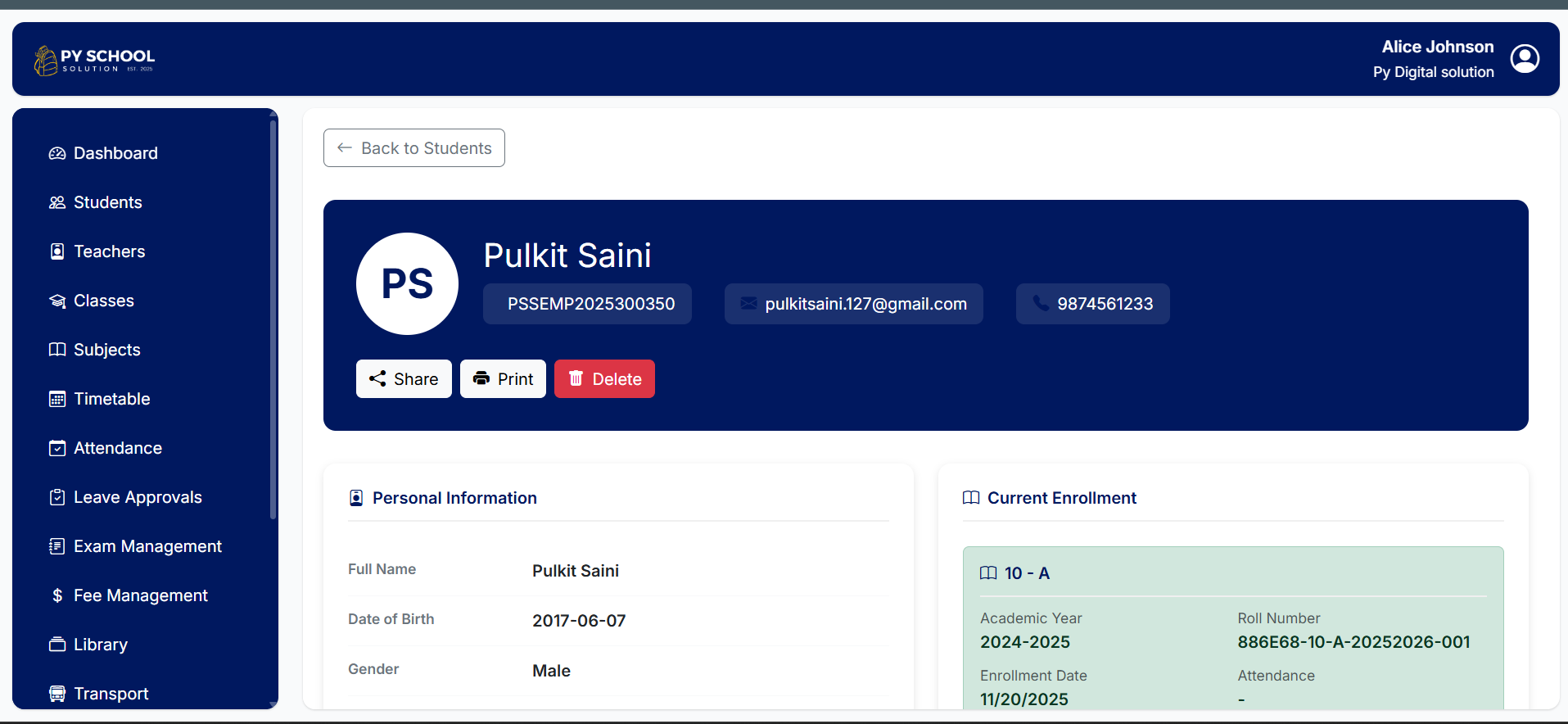1568x724 pixels.
Task: Click the Timetable calendar icon in sidebar
Action: pyautogui.click(x=57, y=399)
